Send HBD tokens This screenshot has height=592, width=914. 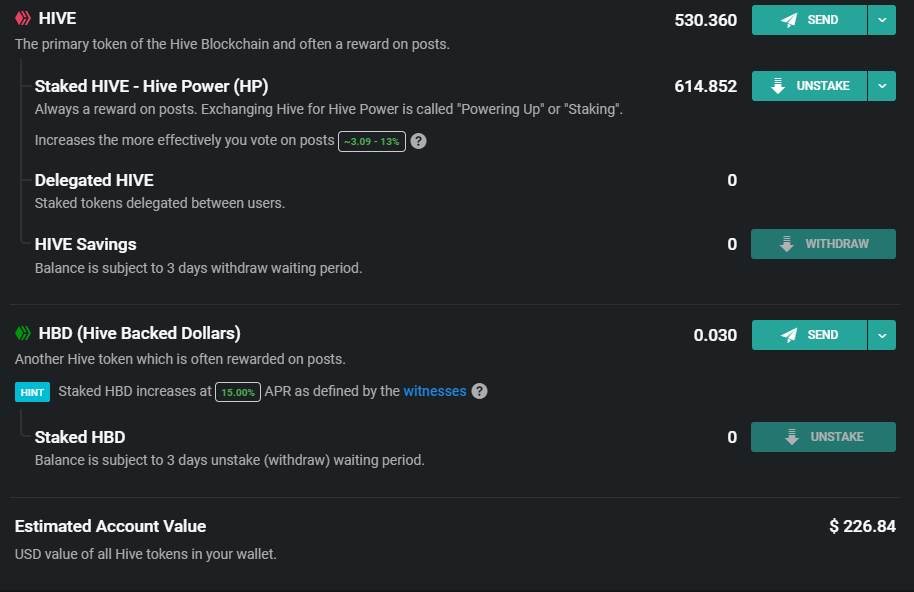pos(809,335)
